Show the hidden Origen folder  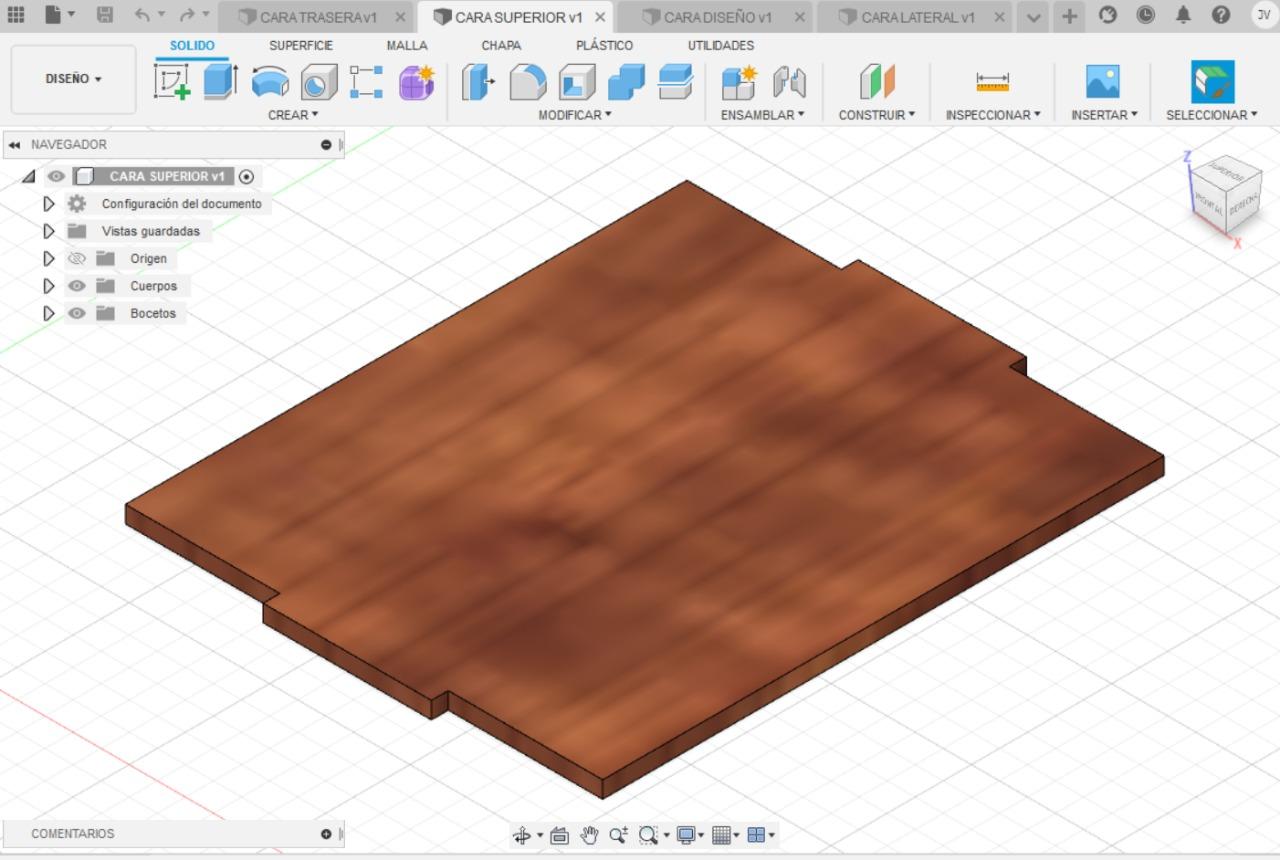click(77, 258)
